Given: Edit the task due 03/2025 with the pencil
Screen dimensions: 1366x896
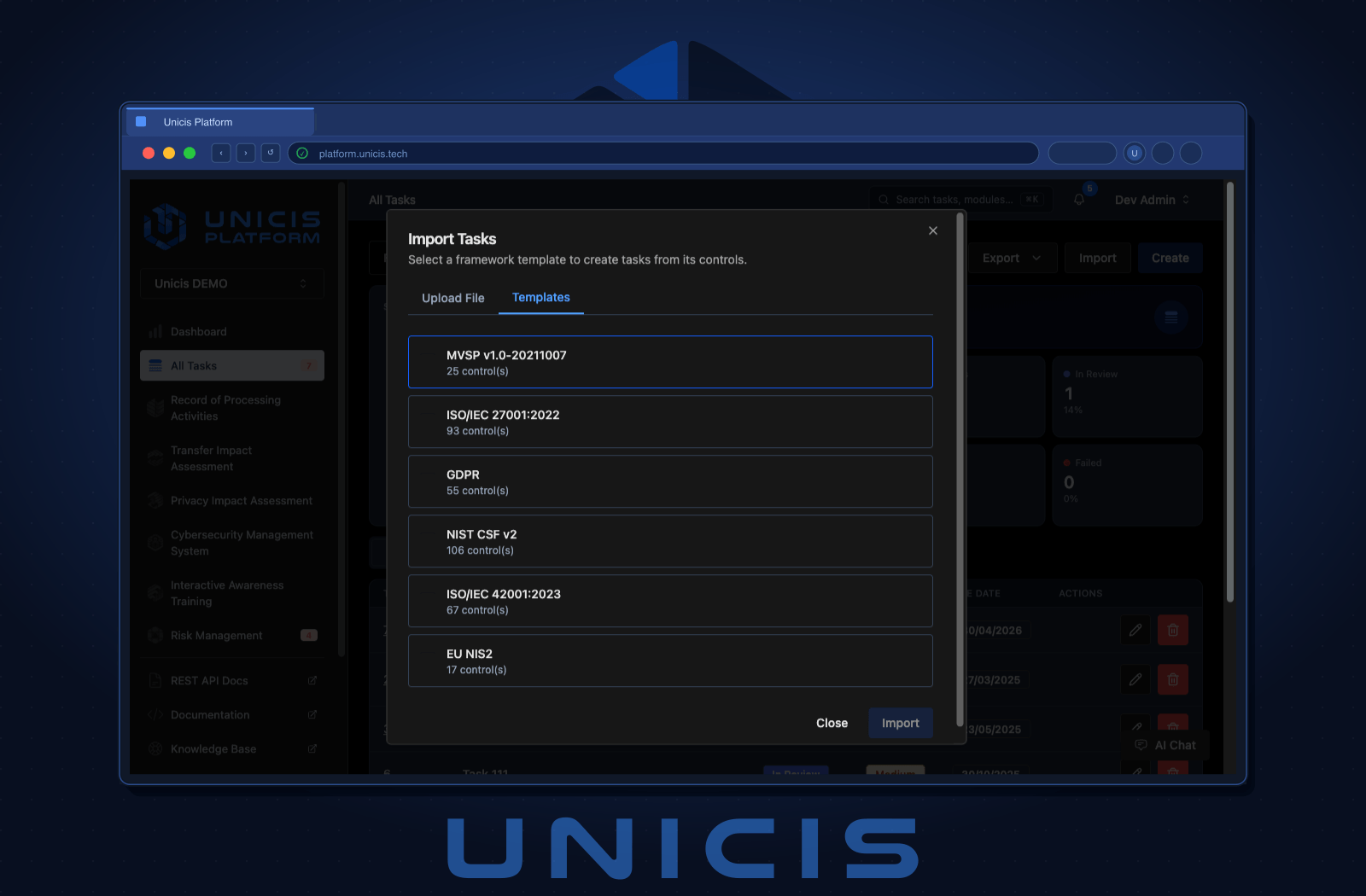Looking at the screenshot, I should click(1135, 679).
